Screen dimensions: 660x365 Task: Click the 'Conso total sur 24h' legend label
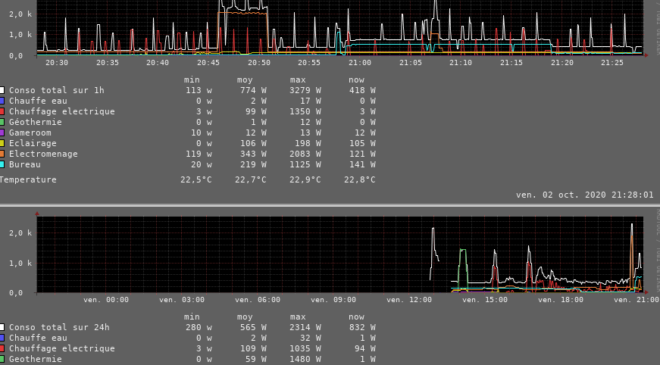click(x=59, y=327)
